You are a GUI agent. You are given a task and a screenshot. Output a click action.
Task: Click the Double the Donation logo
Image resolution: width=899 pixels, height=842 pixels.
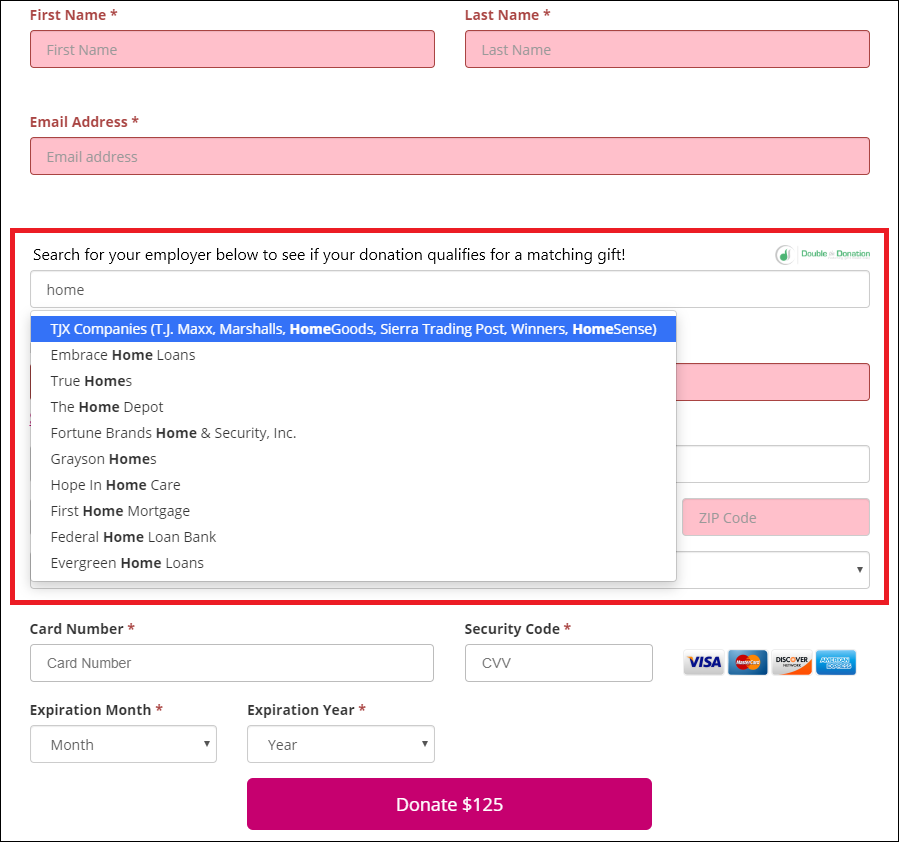(823, 254)
